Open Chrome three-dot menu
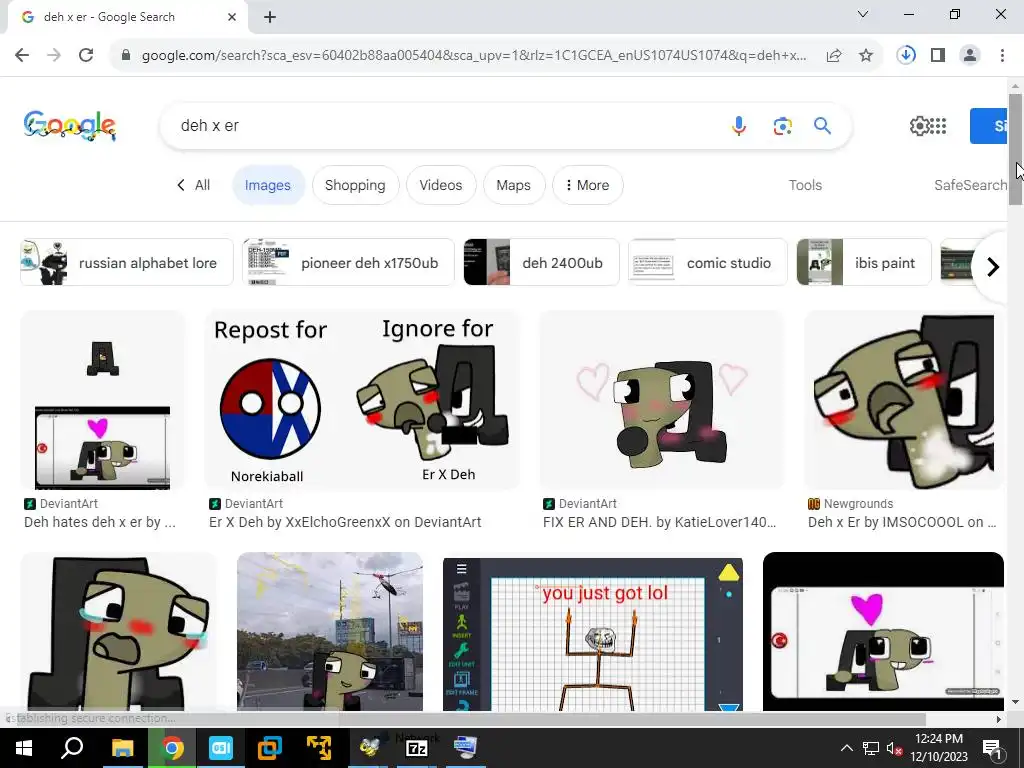This screenshot has width=1024, height=768. [1002, 56]
